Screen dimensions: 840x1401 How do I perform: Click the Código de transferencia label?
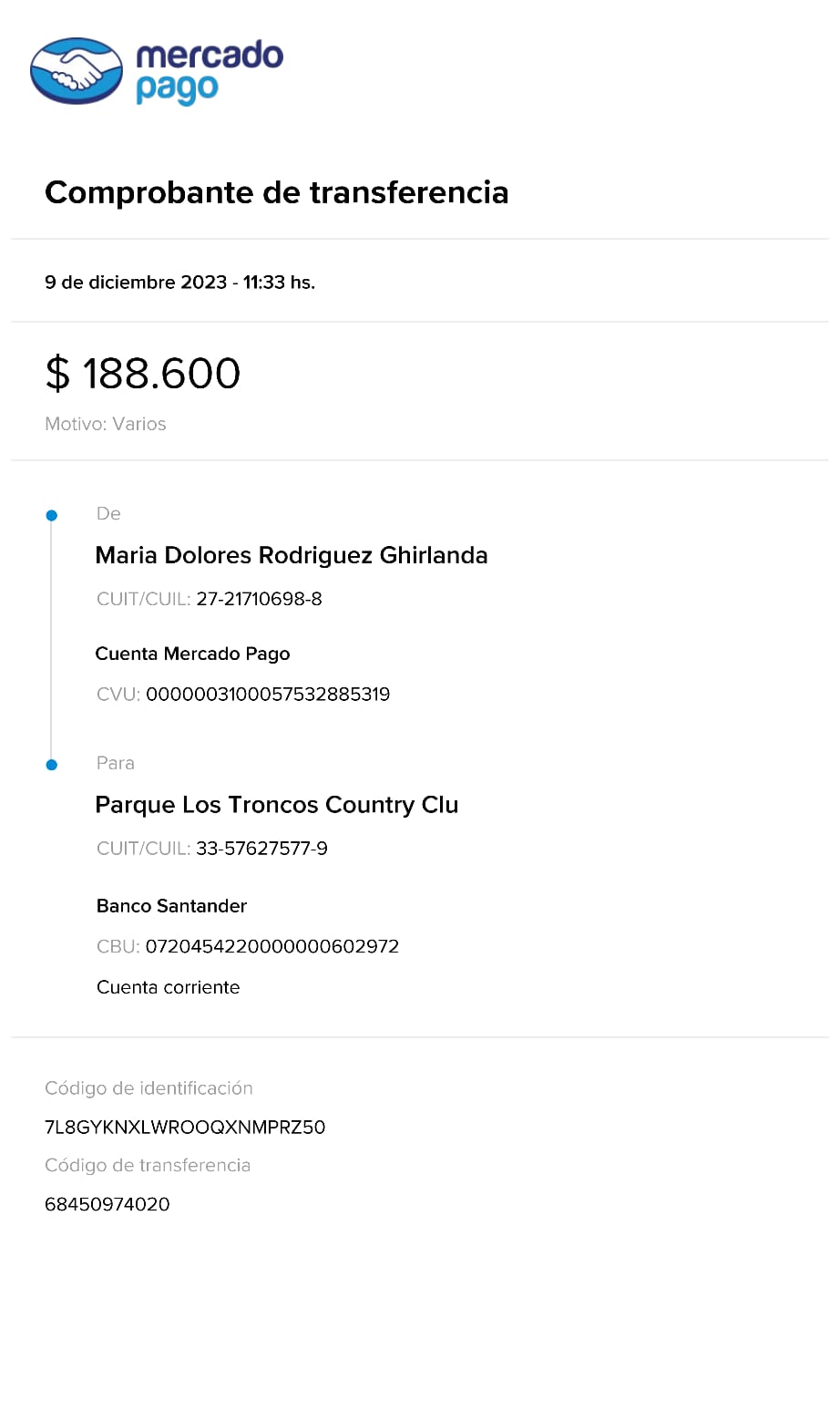[x=148, y=1165]
